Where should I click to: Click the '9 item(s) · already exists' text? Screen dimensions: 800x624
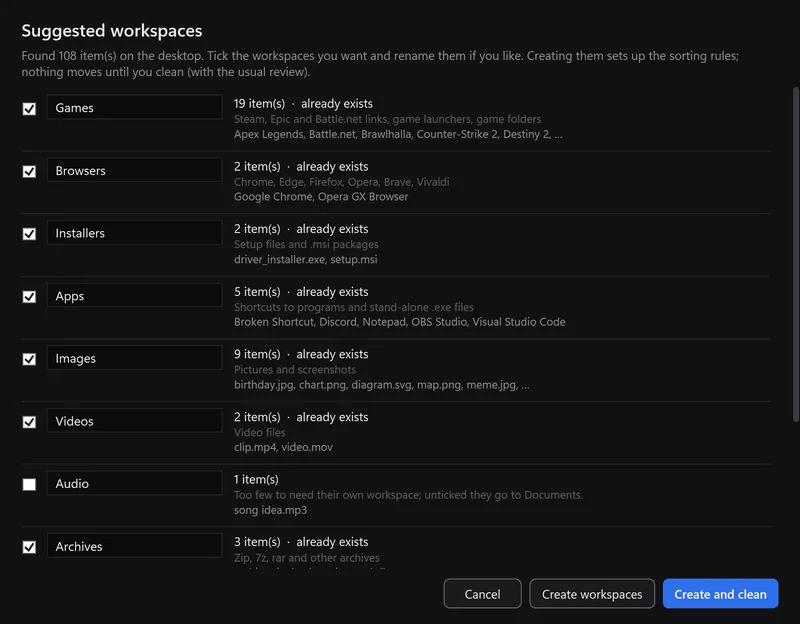point(301,354)
